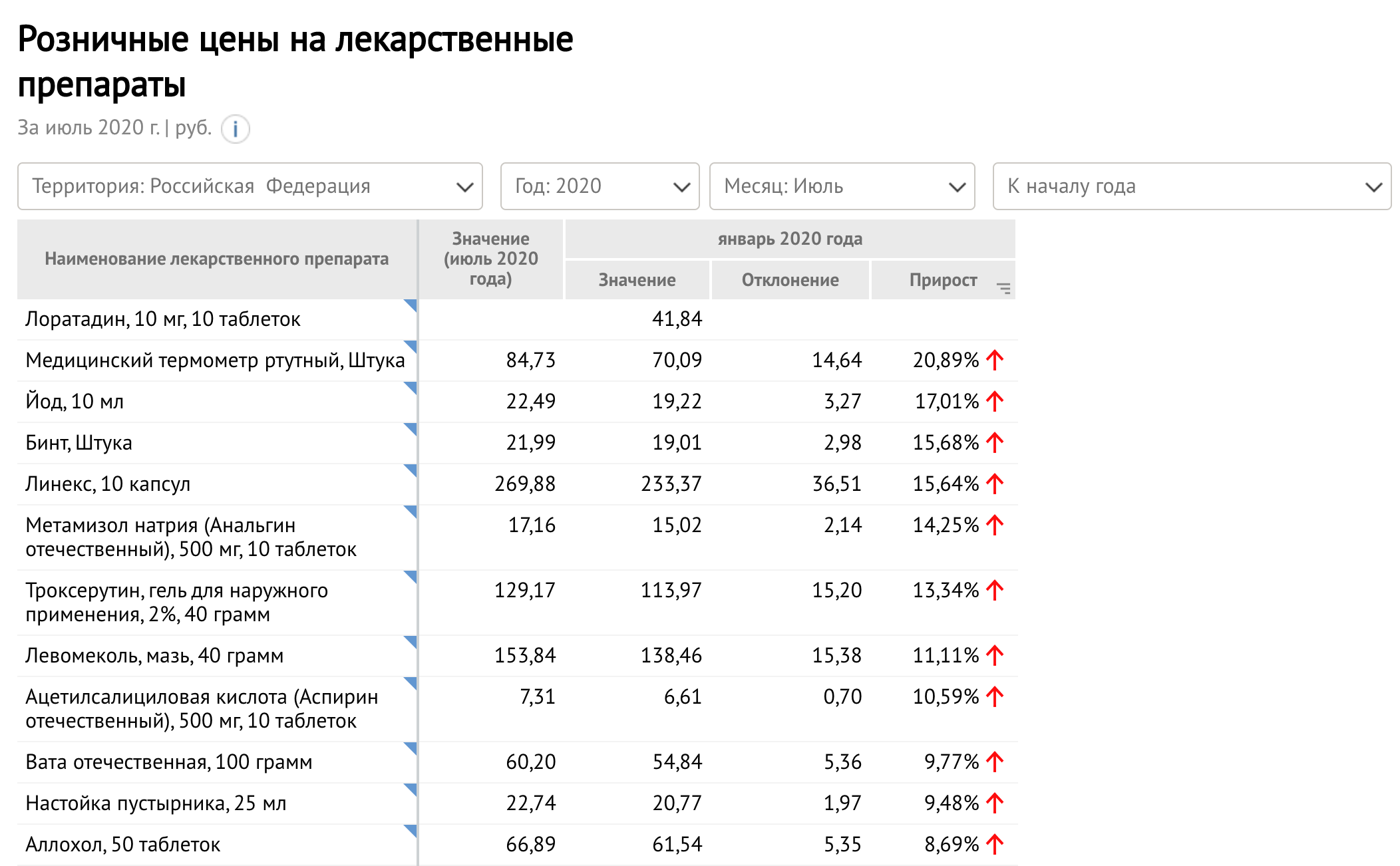This screenshot has width=1400, height=866.
Task: Click the blue corner marker on the Лоратадин row
Action: tap(412, 304)
